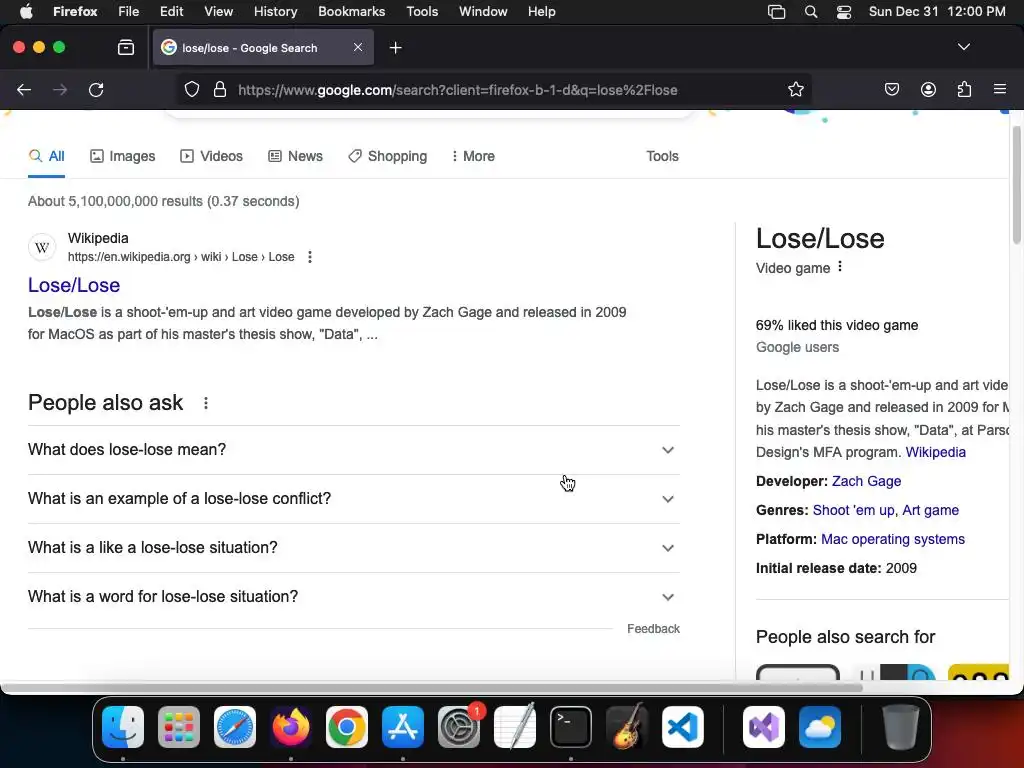The width and height of the screenshot is (1024, 768).
Task: Open the Trash in the dock
Action: coord(901,726)
